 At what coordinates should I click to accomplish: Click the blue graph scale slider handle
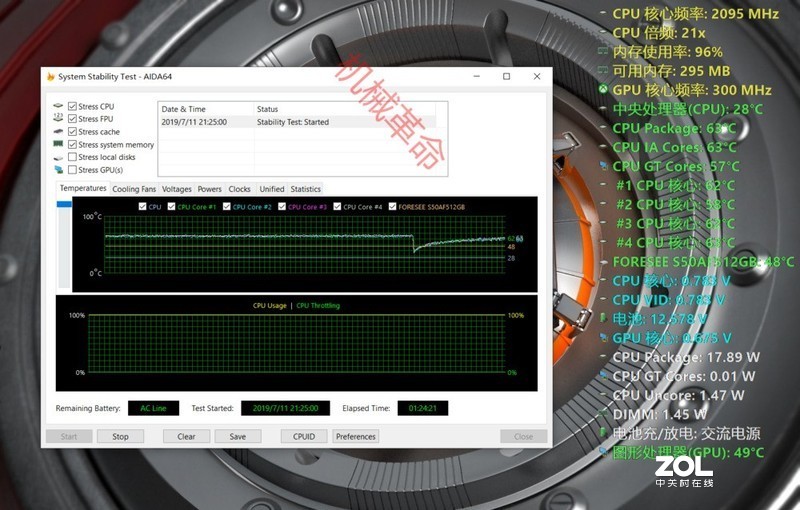[x=64, y=204]
